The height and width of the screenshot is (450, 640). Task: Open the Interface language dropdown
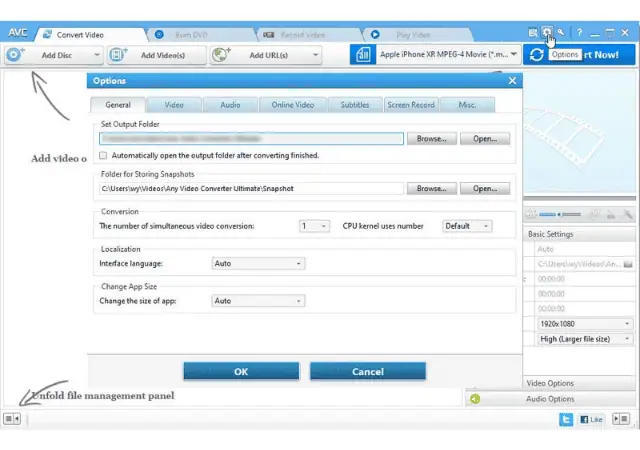click(x=258, y=263)
